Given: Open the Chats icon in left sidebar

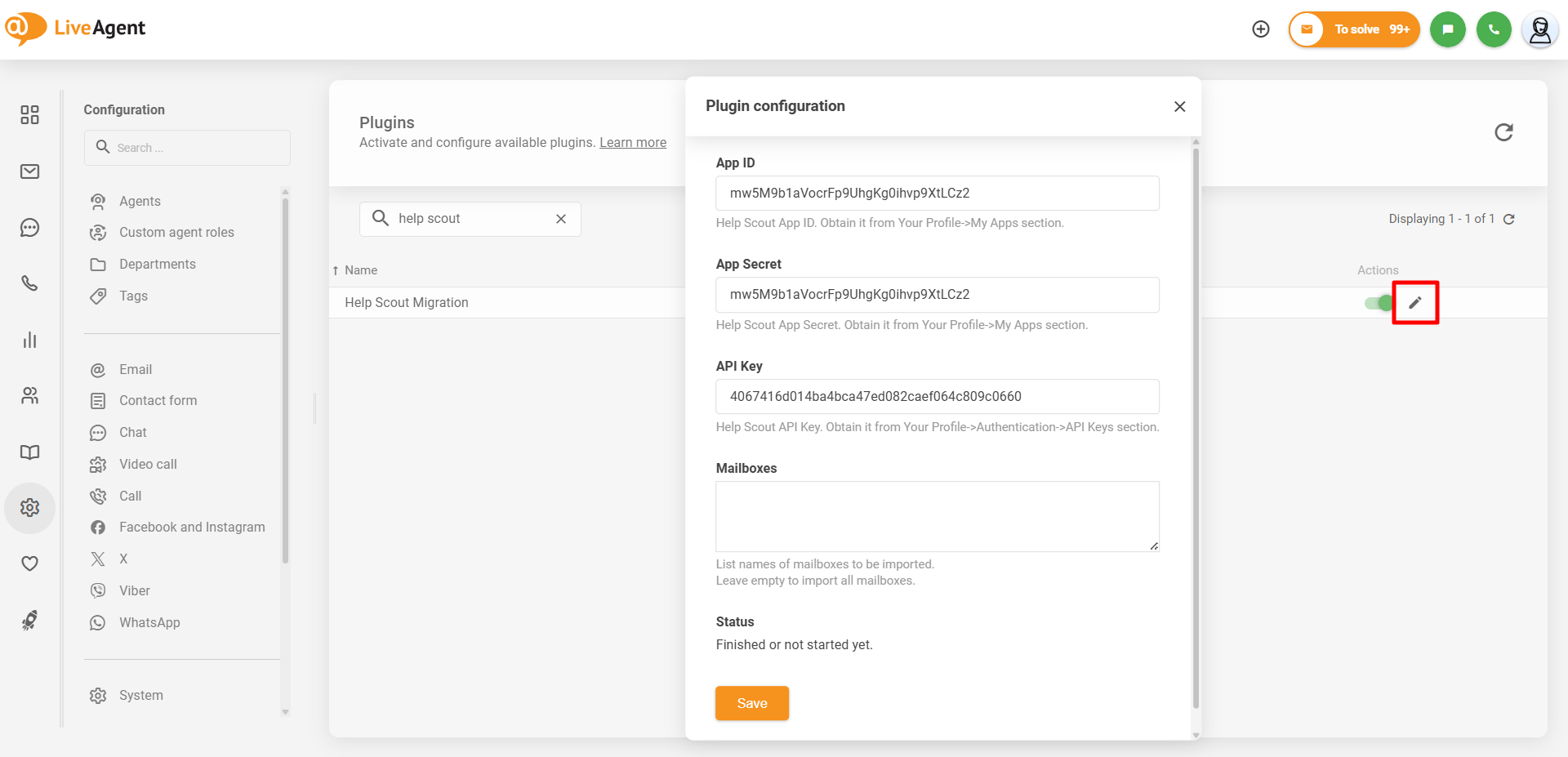Looking at the screenshot, I should (30, 228).
